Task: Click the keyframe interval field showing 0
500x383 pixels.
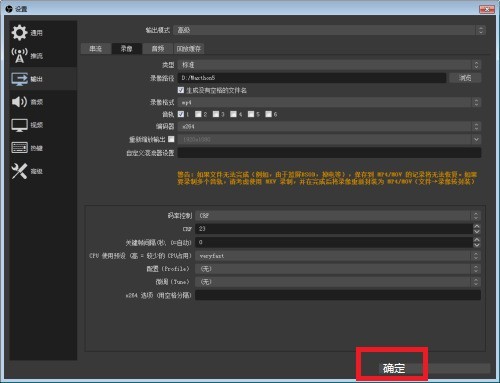Action: [x=334, y=242]
